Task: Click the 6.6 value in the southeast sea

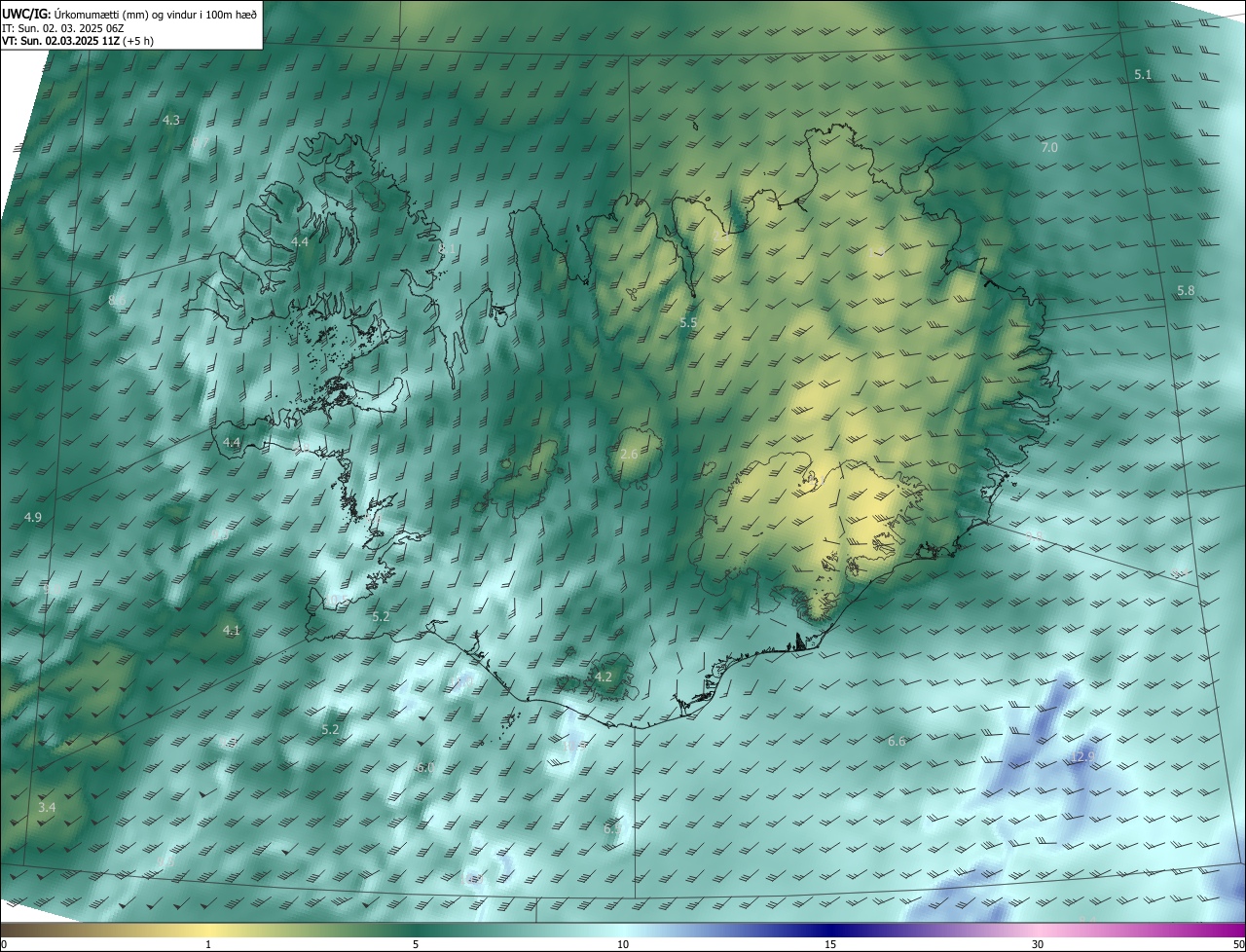Action: pos(897,742)
